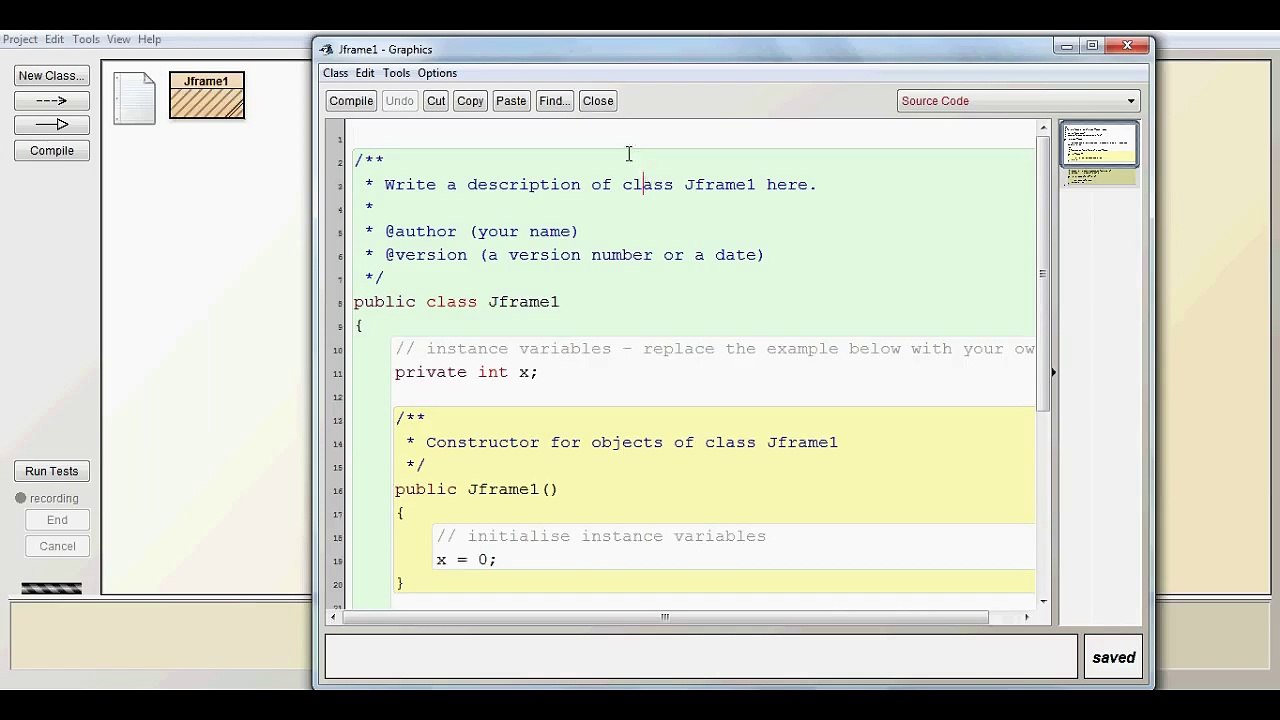Viewport: 1280px width, 720px height.
Task: Click the striped work indicator bar
Action: (51, 589)
